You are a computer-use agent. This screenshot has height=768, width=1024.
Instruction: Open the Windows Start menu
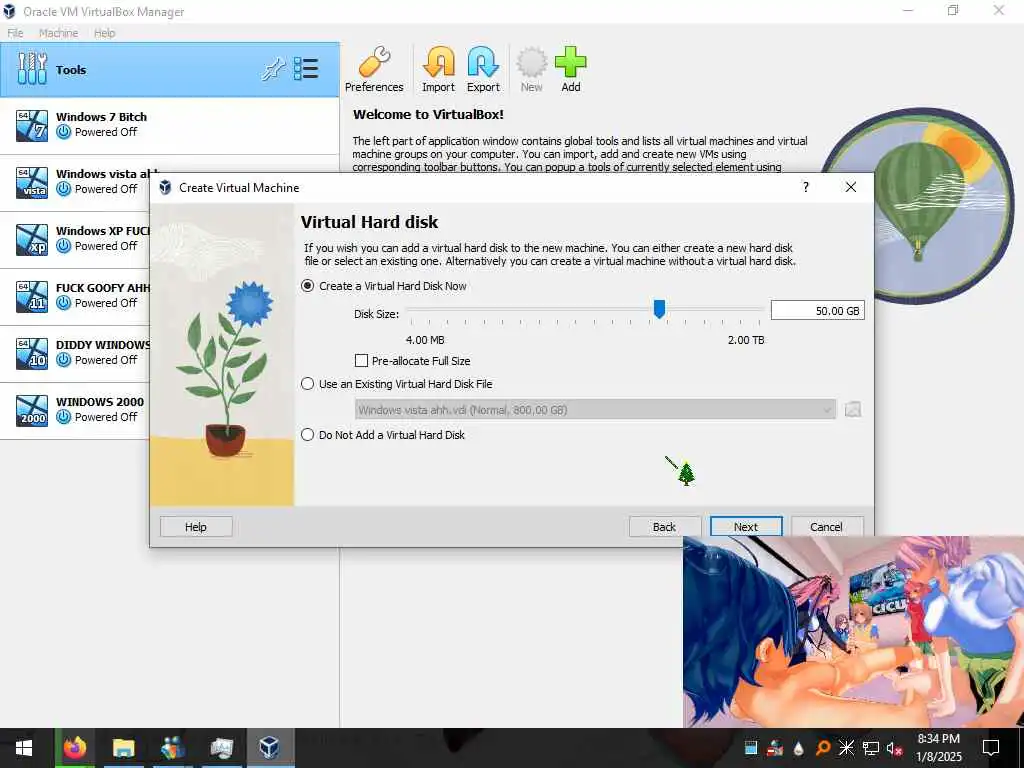(24, 748)
